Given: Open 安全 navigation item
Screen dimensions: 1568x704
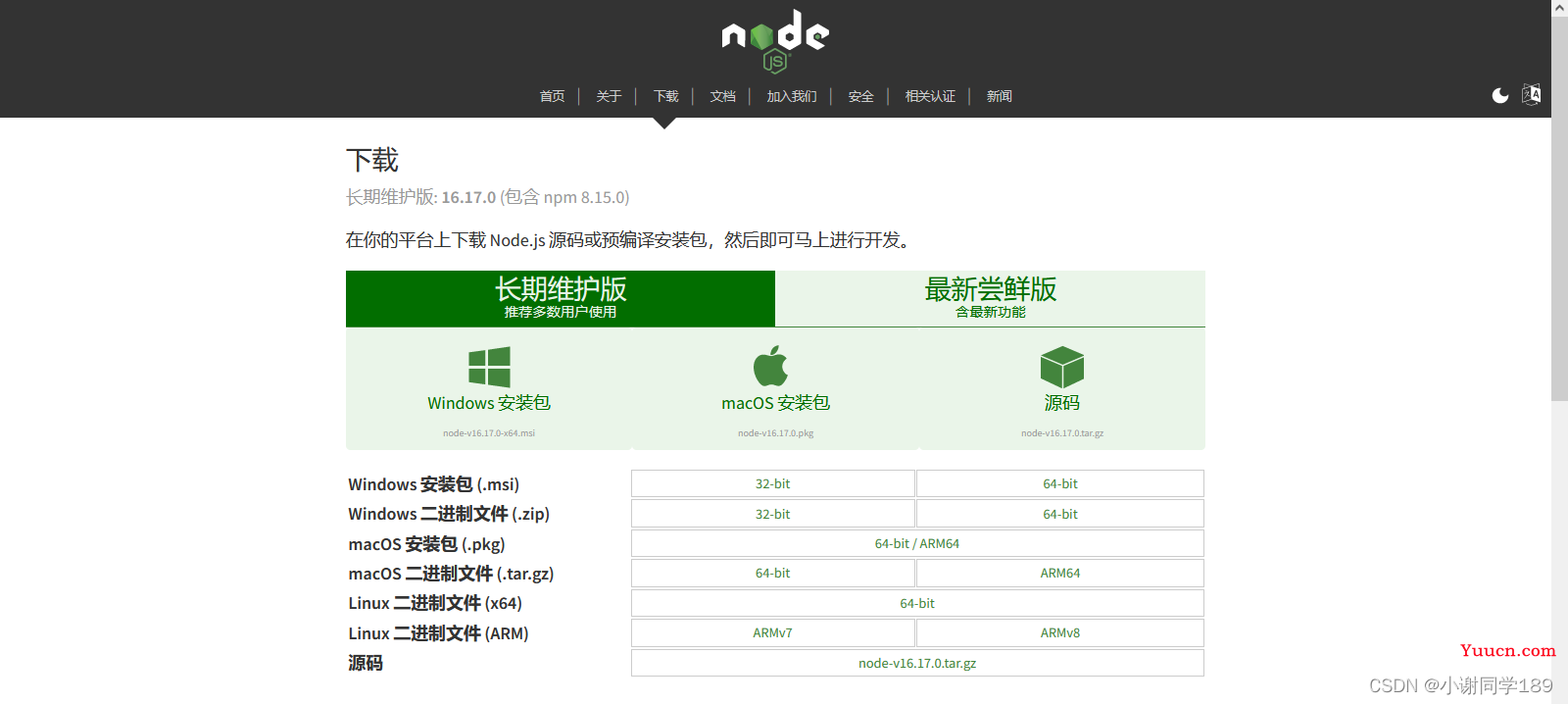Looking at the screenshot, I should pos(860,96).
